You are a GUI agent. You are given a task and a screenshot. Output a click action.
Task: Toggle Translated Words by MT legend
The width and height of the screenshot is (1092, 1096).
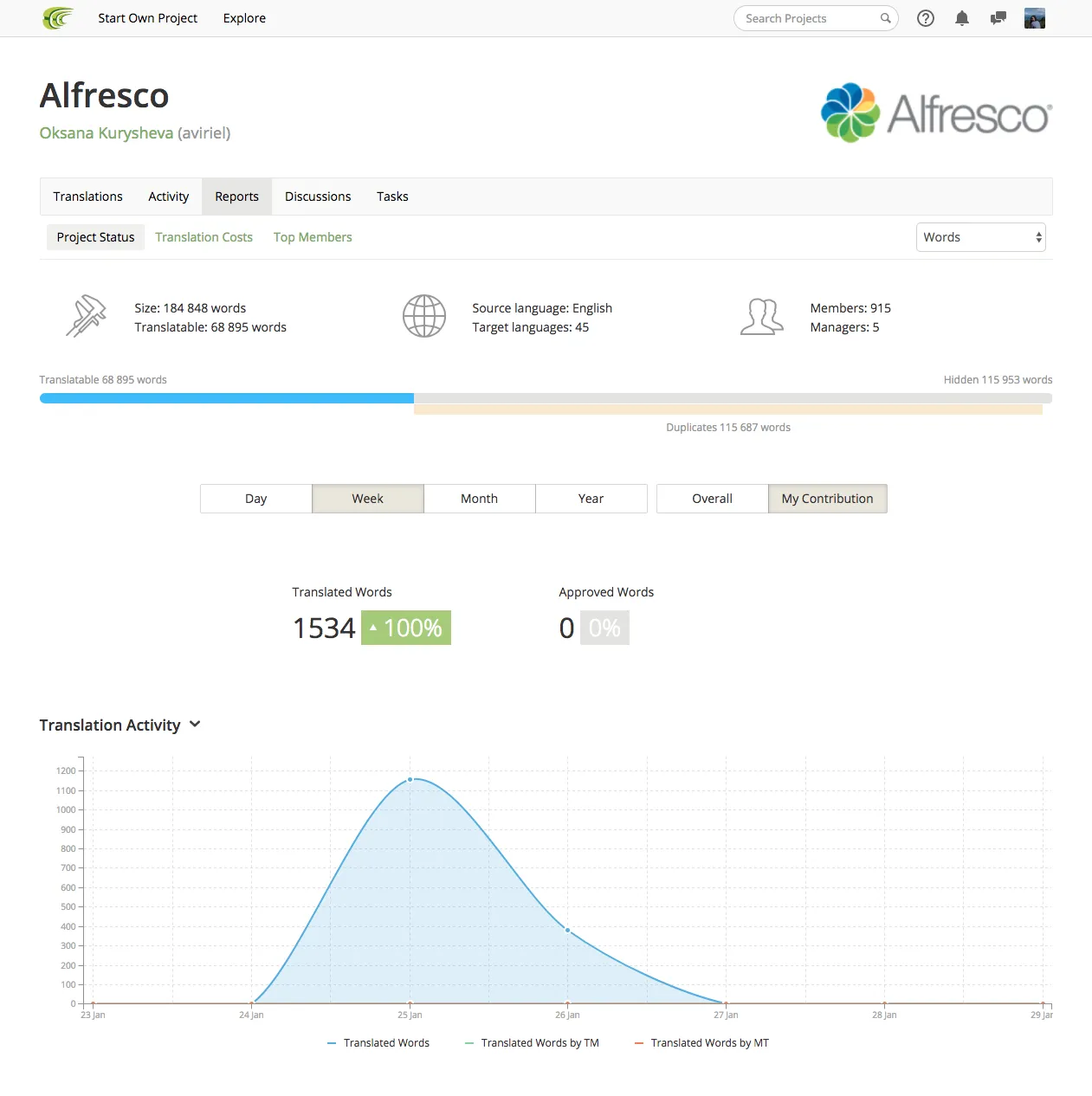coord(701,1043)
